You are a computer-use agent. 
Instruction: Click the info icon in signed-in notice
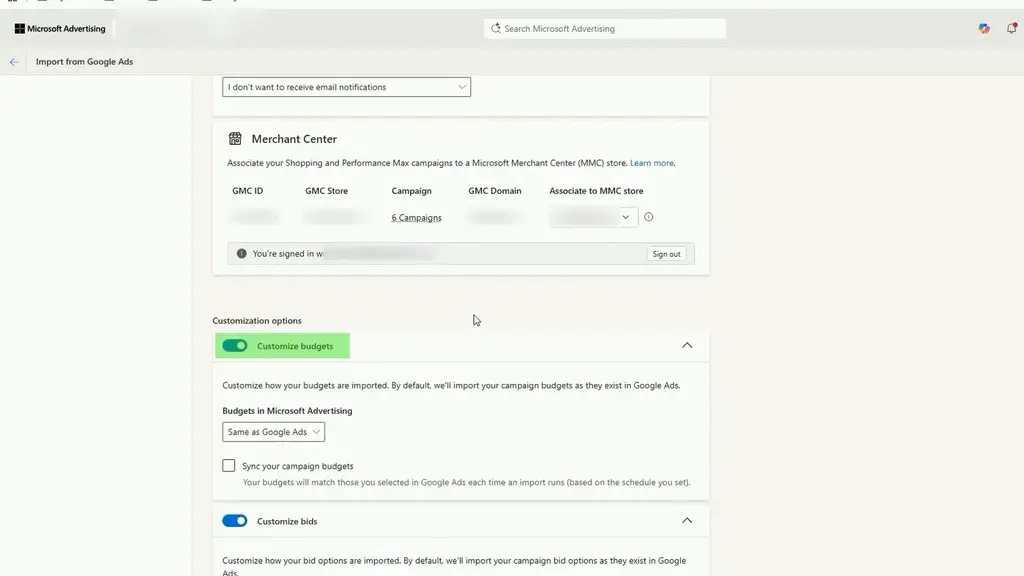click(x=242, y=253)
